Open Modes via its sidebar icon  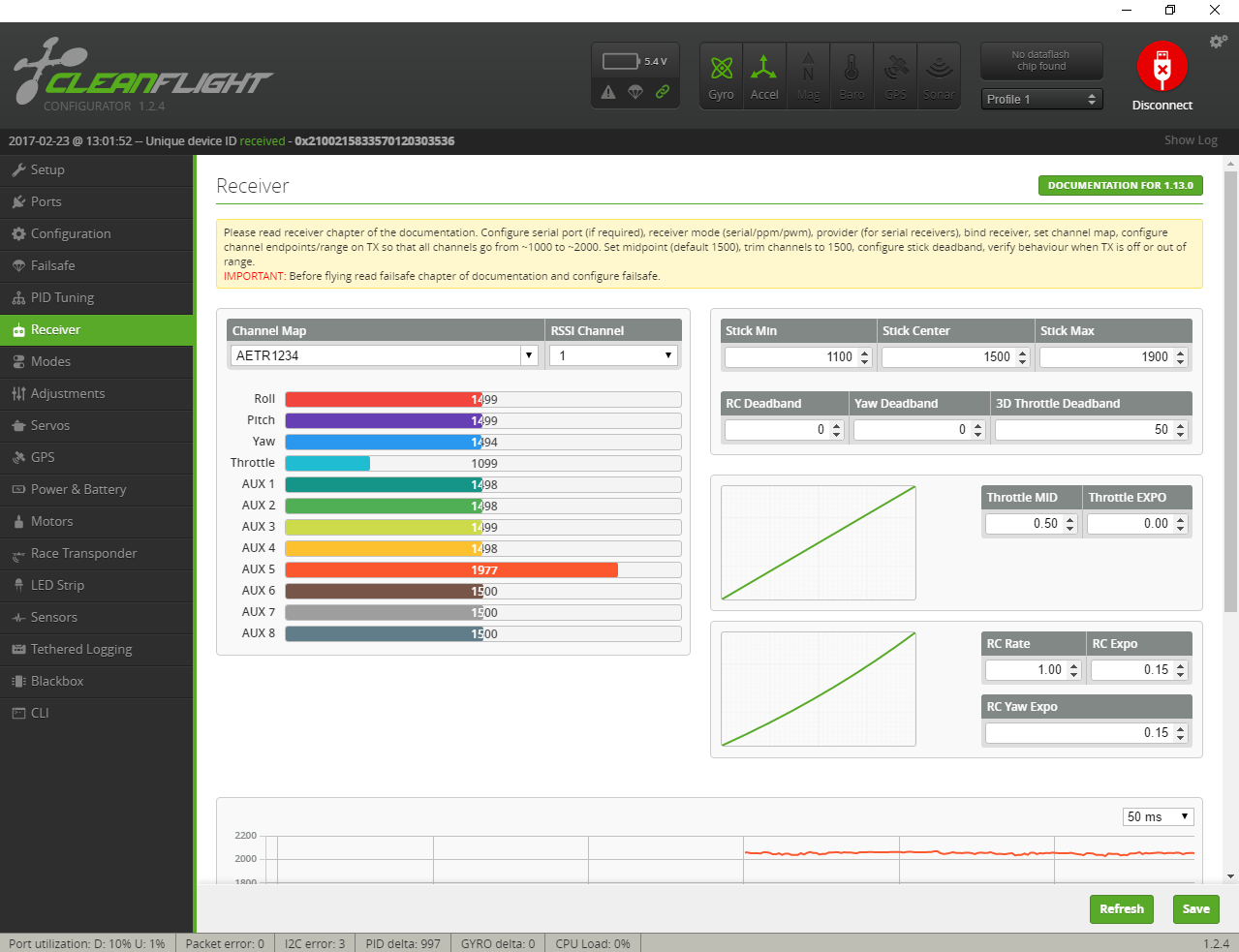[18, 361]
